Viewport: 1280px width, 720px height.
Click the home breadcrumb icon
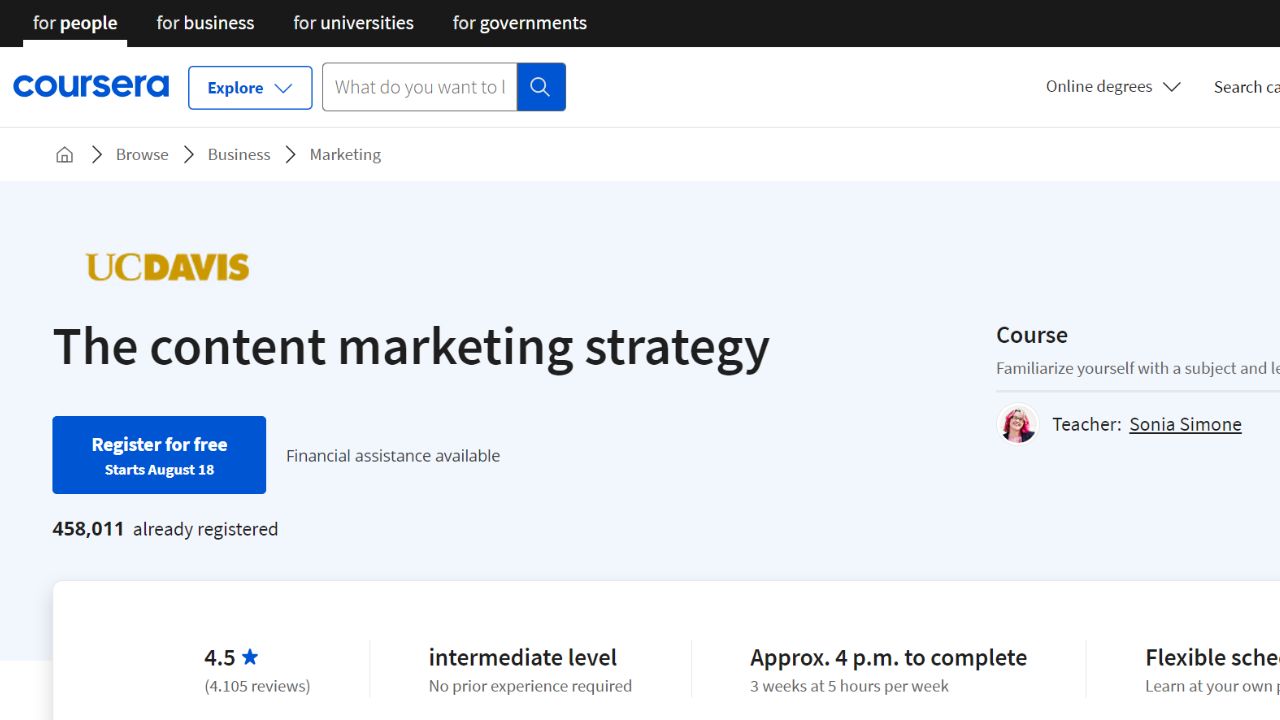point(64,154)
